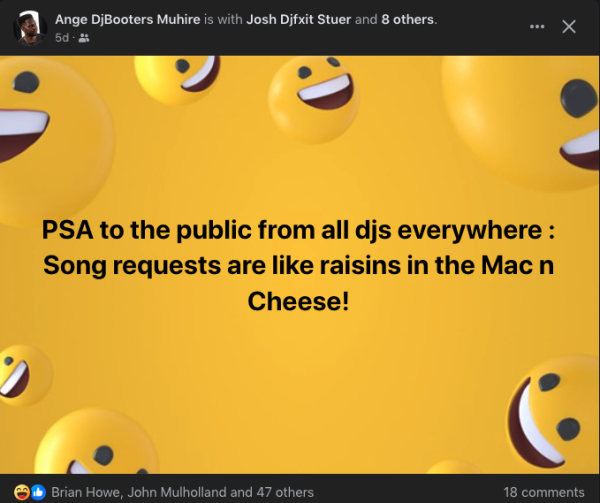Open the three-dot post options menu
600x503 pixels.
coord(537,27)
